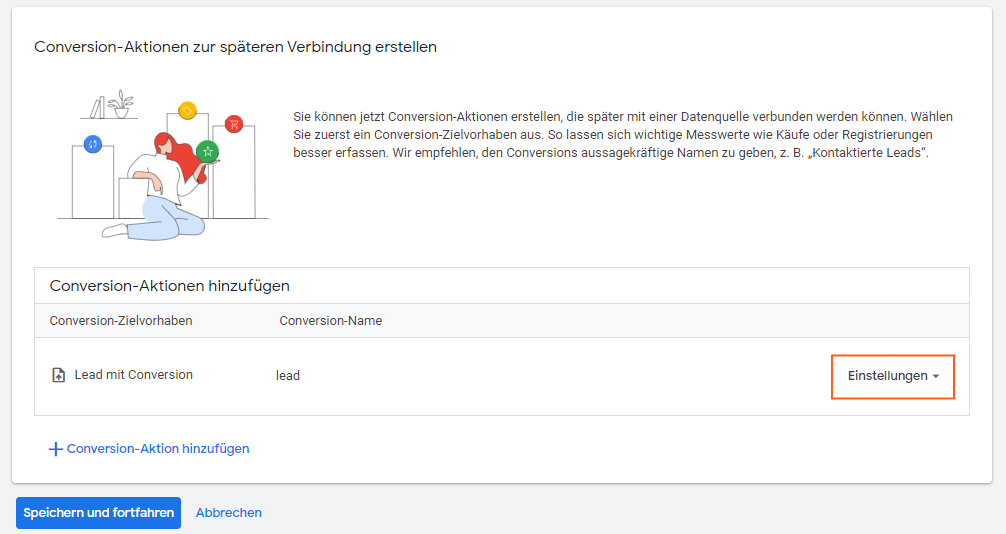The width and height of the screenshot is (1006, 534).
Task: Click the heading 'Conversion-Aktionen zur späteren Verbindung erstellen'
Action: 235,47
